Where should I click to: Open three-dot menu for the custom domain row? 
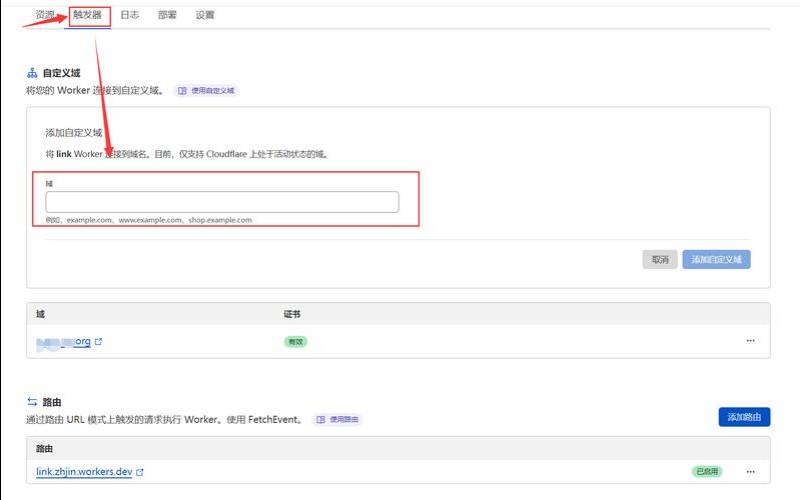click(750, 341)
